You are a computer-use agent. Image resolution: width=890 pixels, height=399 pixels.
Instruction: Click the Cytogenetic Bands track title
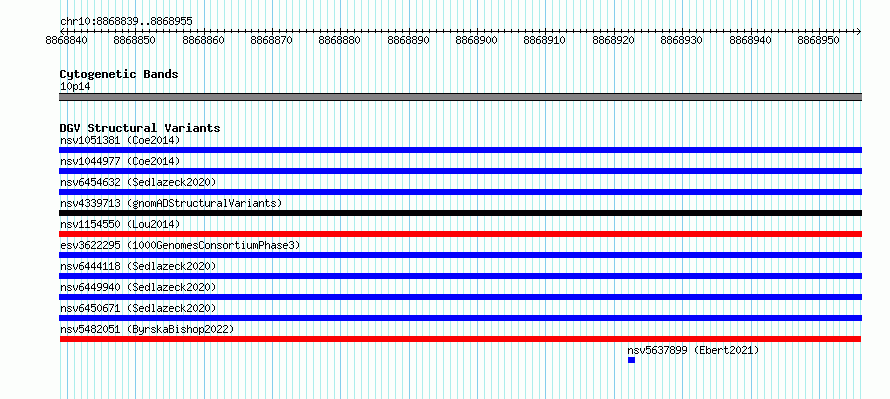click(119, 74)
